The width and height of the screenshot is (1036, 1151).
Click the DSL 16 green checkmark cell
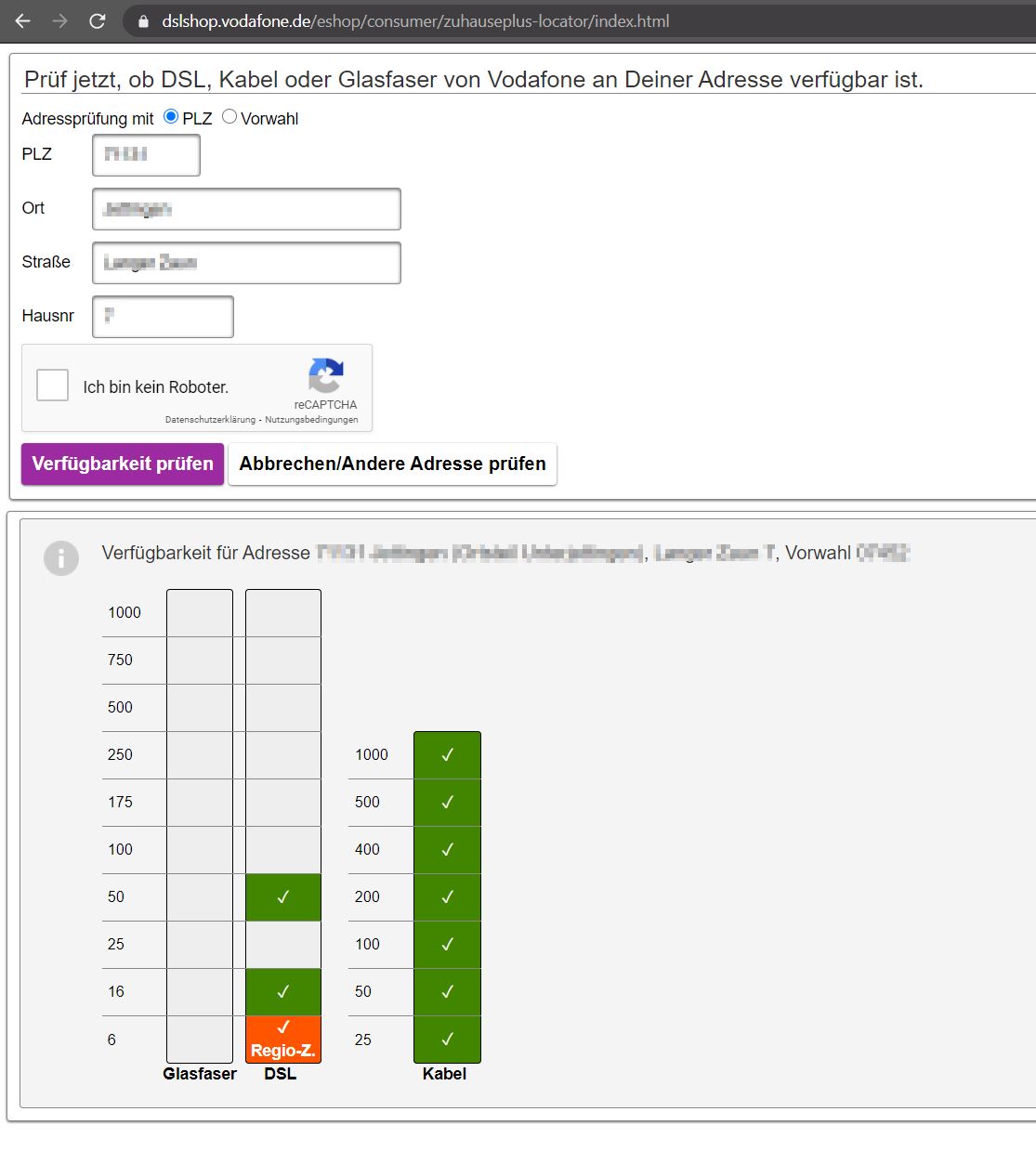283,992
